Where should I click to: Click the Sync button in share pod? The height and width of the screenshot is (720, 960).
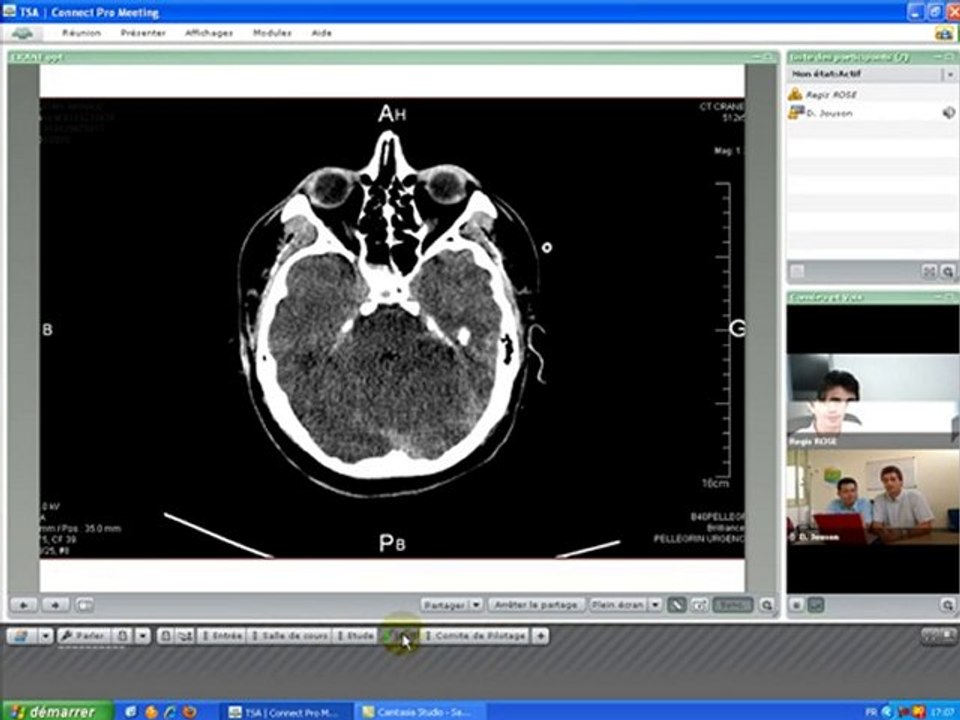coord(733,605)
